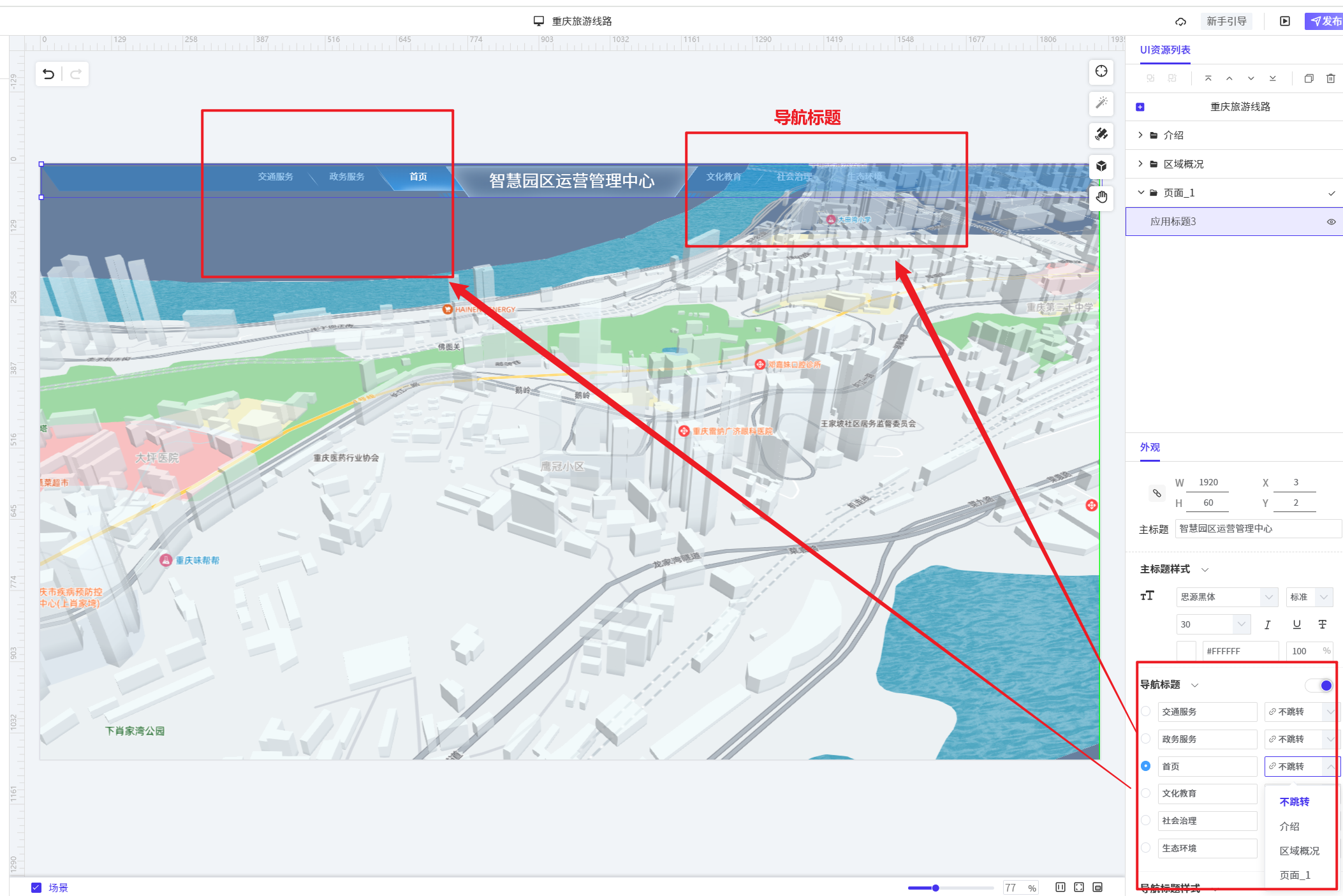Click the trash delete layer icon
The width and height of the screenshot is (1343, 896).
(1330, 78)
